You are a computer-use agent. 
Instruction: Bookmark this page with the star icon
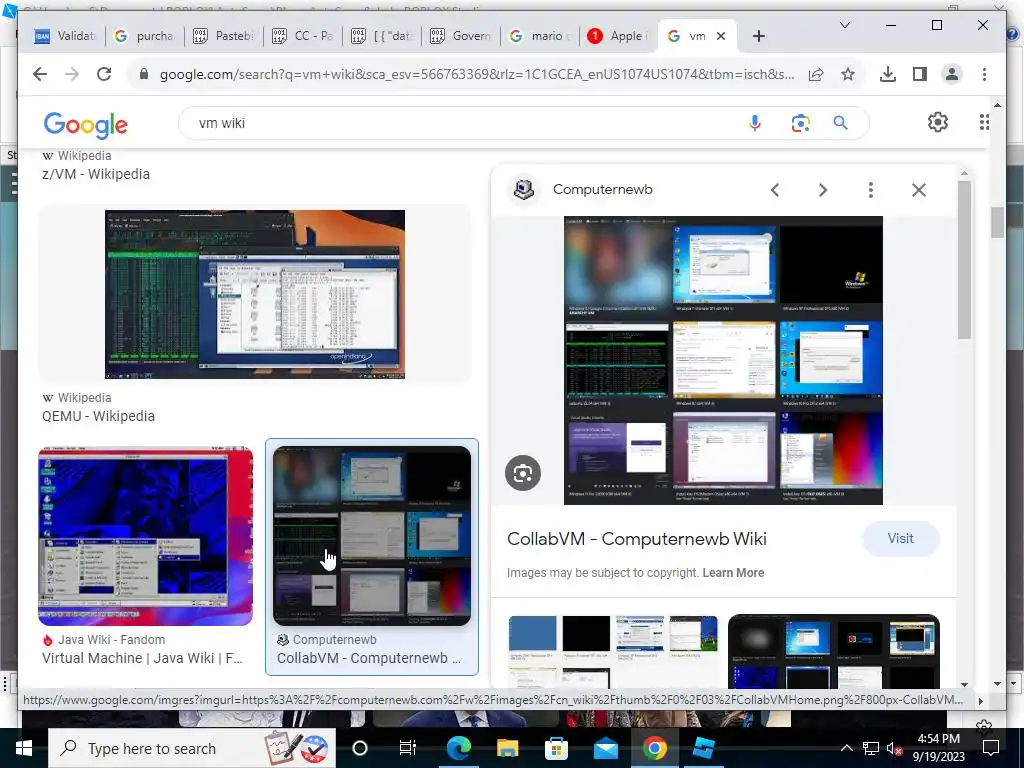848,74
